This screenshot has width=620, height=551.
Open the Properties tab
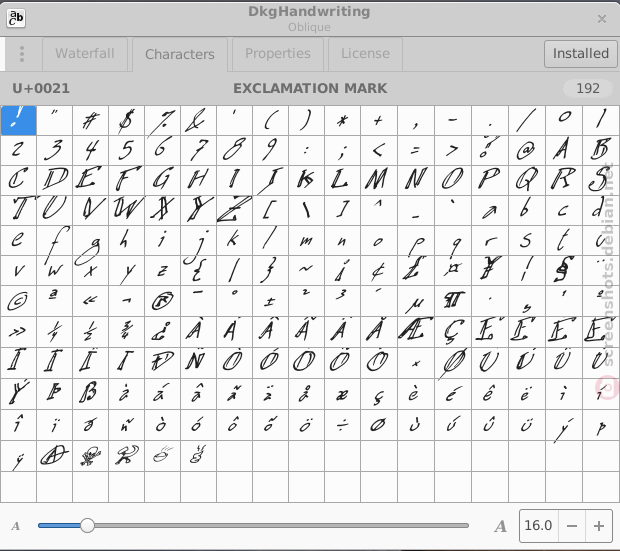278,54
